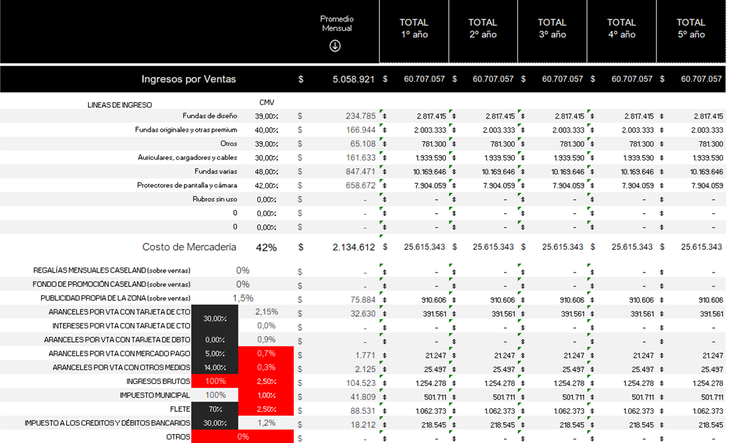Image resolution: width=730 pixels, height=443 pixels.
Task: Select the red 100% Ingresos Brutos cell
Action: coord(214,382)
